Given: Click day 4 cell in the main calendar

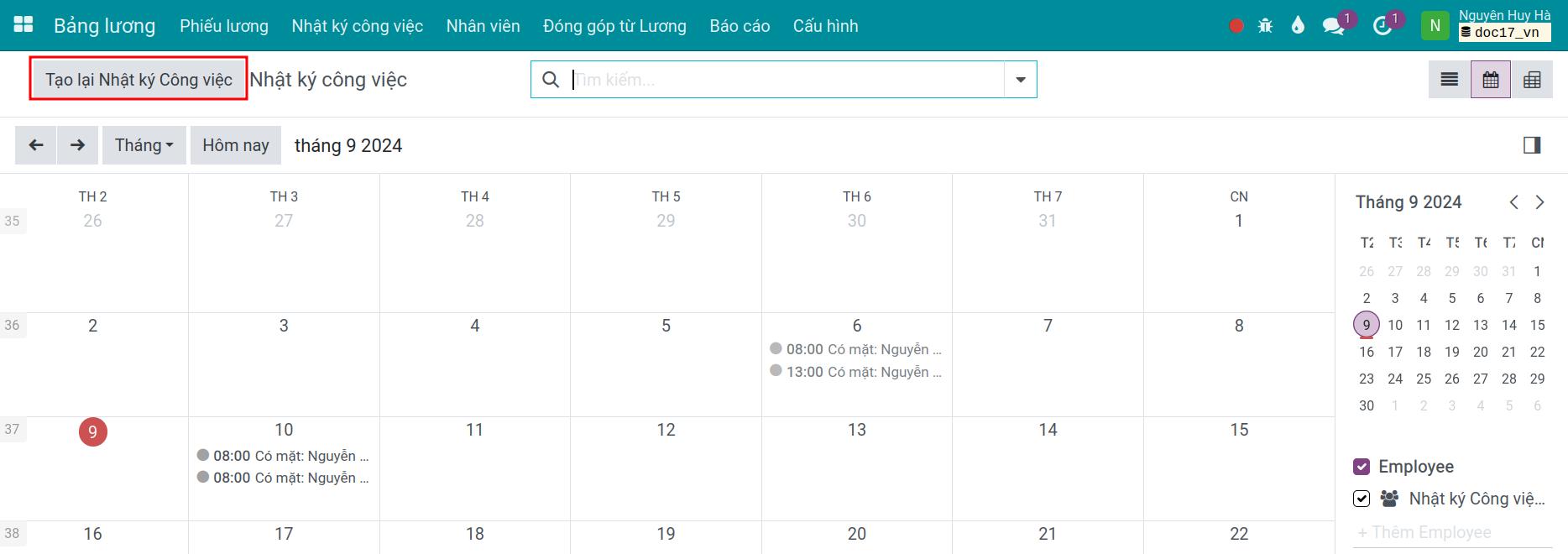Looking at the screenshot, I should [x=475, y=364].
